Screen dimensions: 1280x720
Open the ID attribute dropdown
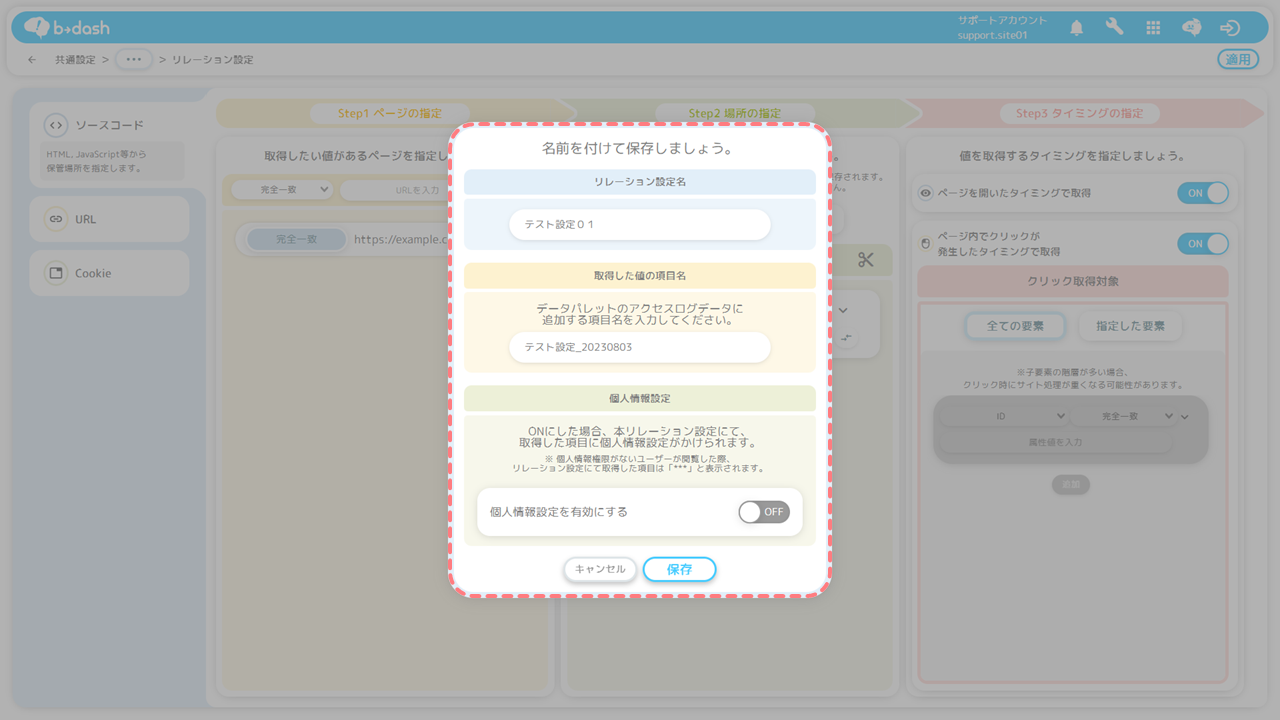[x=1003, y=416]
